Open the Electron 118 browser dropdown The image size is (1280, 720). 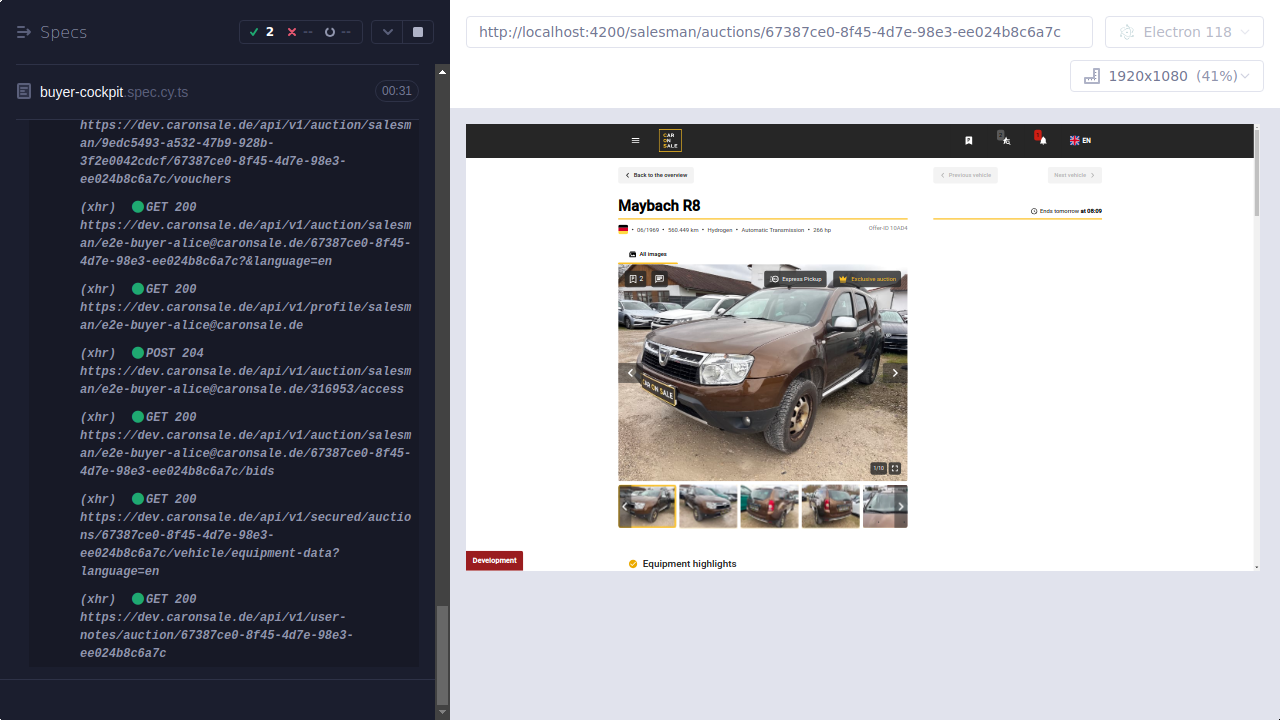1184,31
